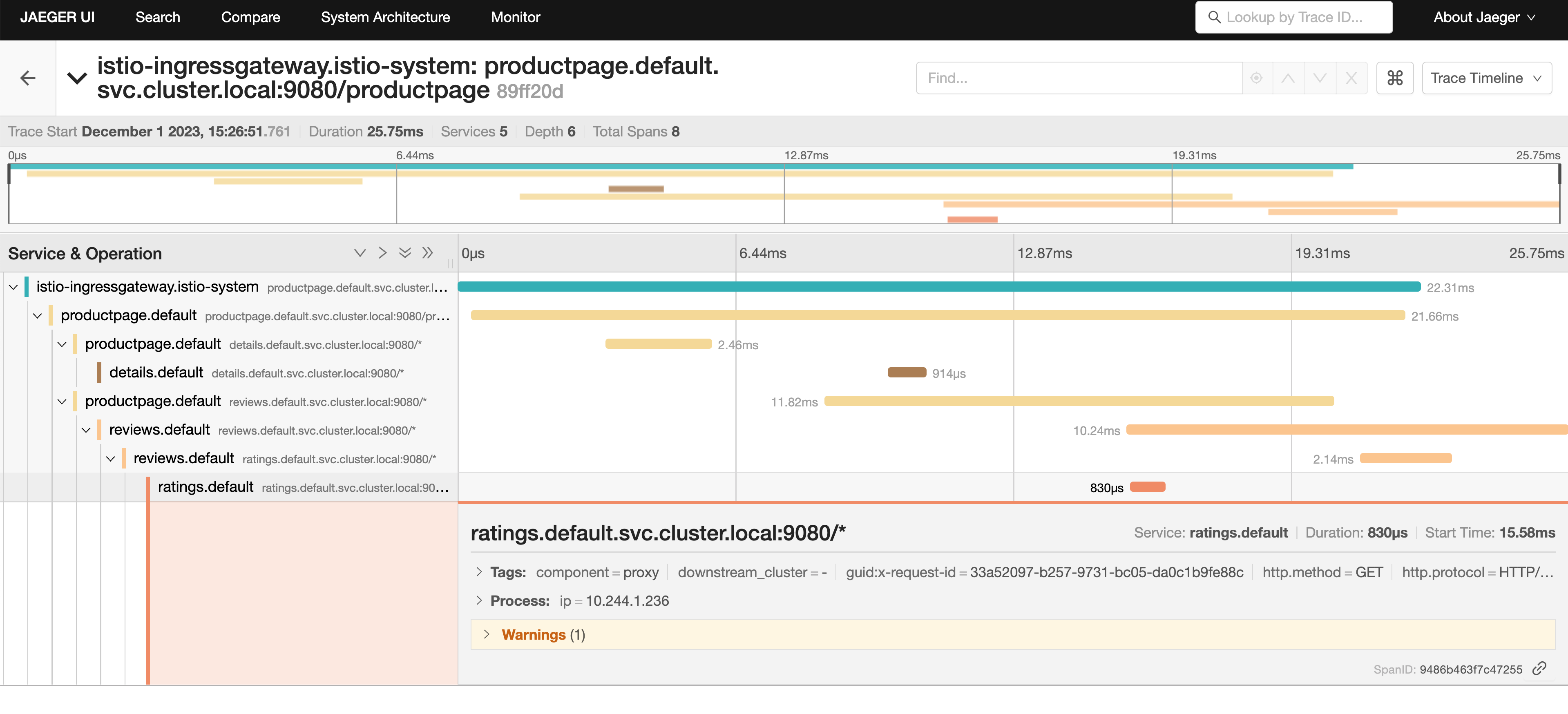The image size is (1568, 714).
Task: Jump to previous search result arrow
Action: click(1288, 78)
